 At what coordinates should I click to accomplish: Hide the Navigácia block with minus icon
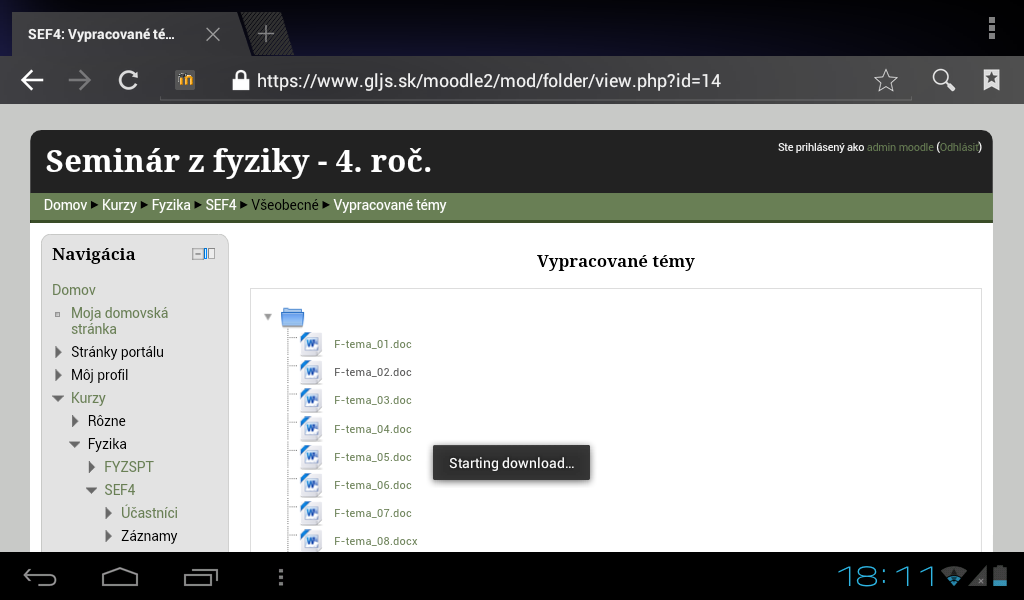pos(197,254)
